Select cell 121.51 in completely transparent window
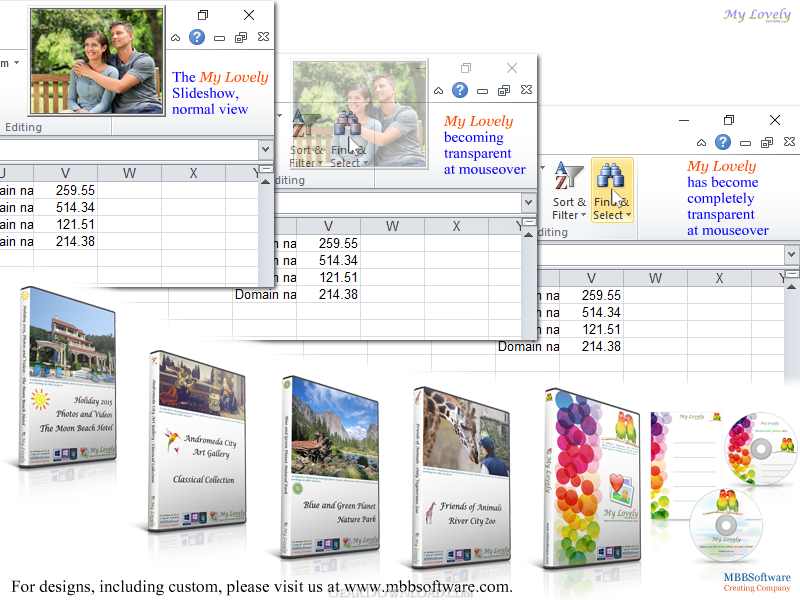 click(591, 330)
